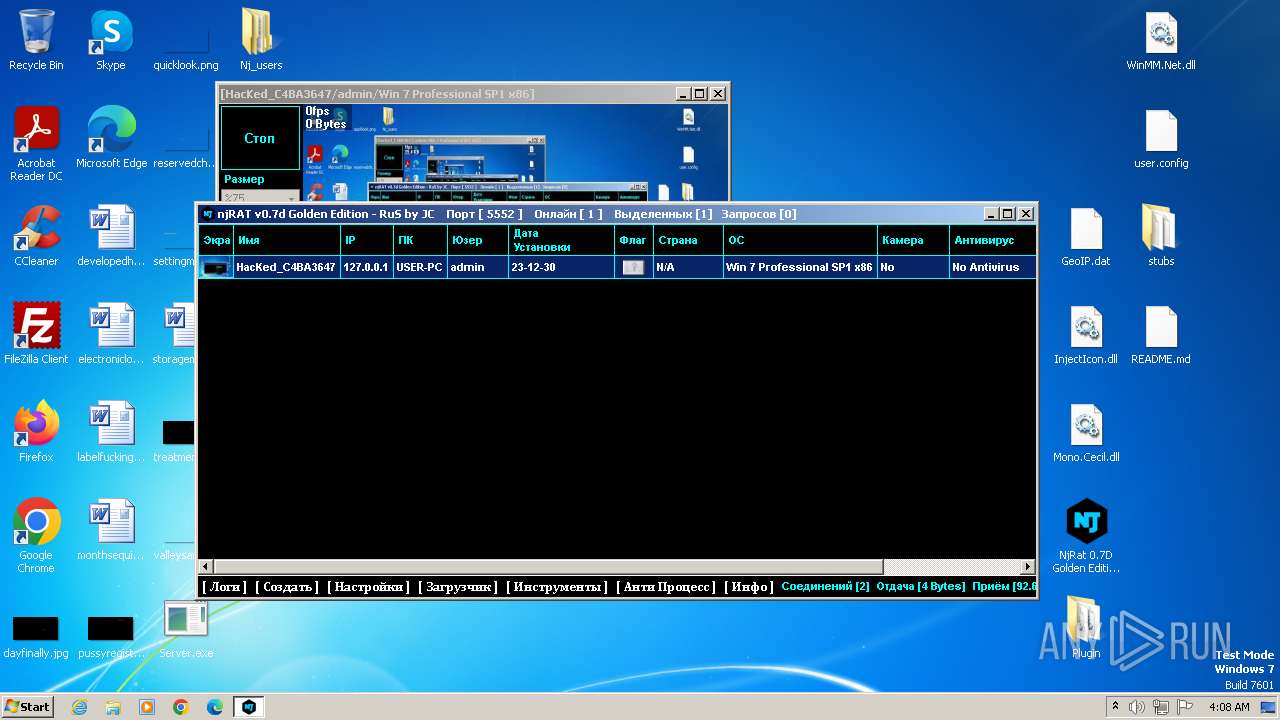The width and height of the screenshot is (1280, 720).
Task: Open CCleaner desktop shortcut
Action: click(36, 236)
